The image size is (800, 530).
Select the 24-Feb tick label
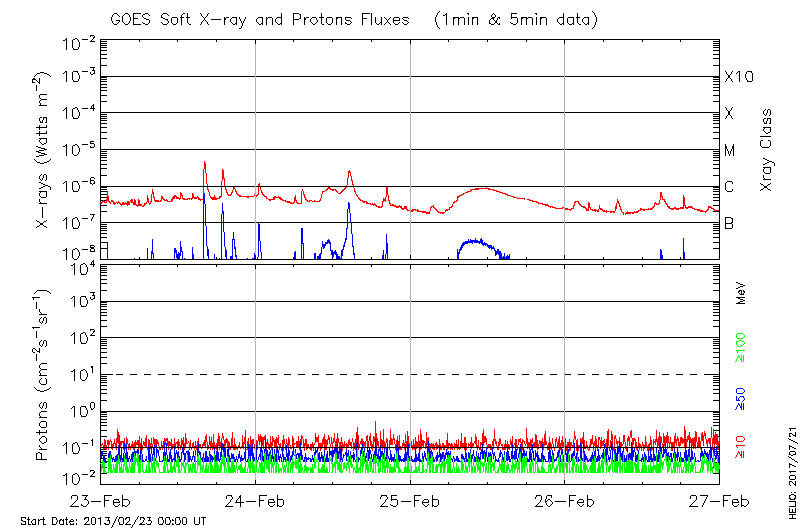pyautogui.click(x=255, y=501)
